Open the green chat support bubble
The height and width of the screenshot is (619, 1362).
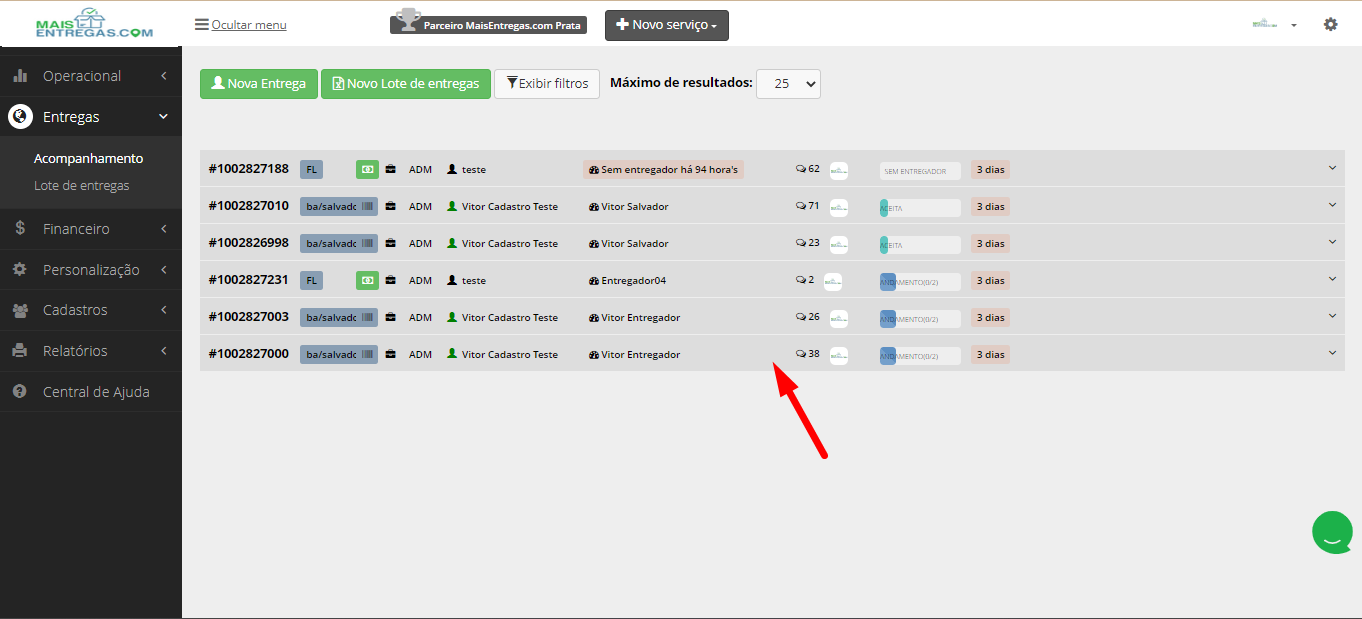tap(1332, 533)
